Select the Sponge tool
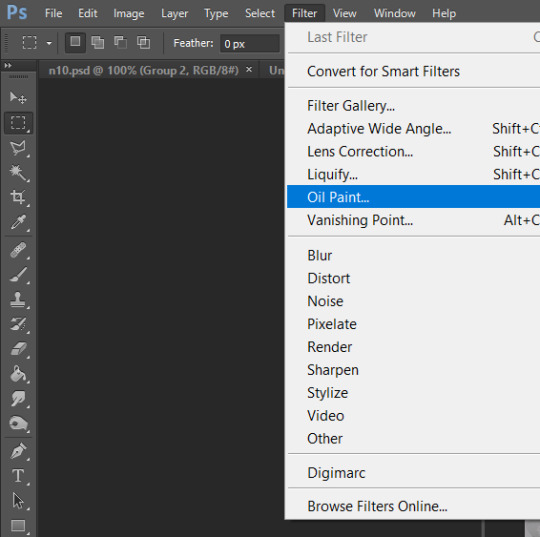This screenshot has height=537, width=540. click(18, 424)
